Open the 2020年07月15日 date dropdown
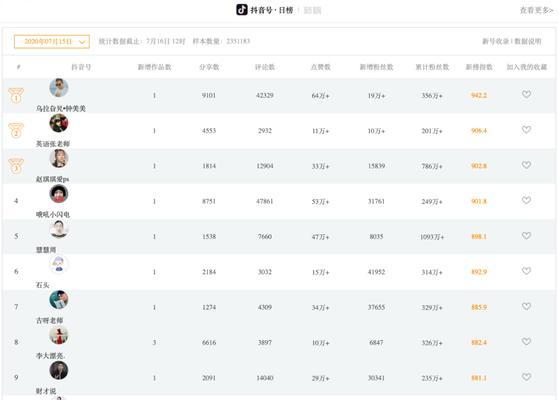Viewport: 559px width, 400px height. pyautogui.click(x=52, y=41)
